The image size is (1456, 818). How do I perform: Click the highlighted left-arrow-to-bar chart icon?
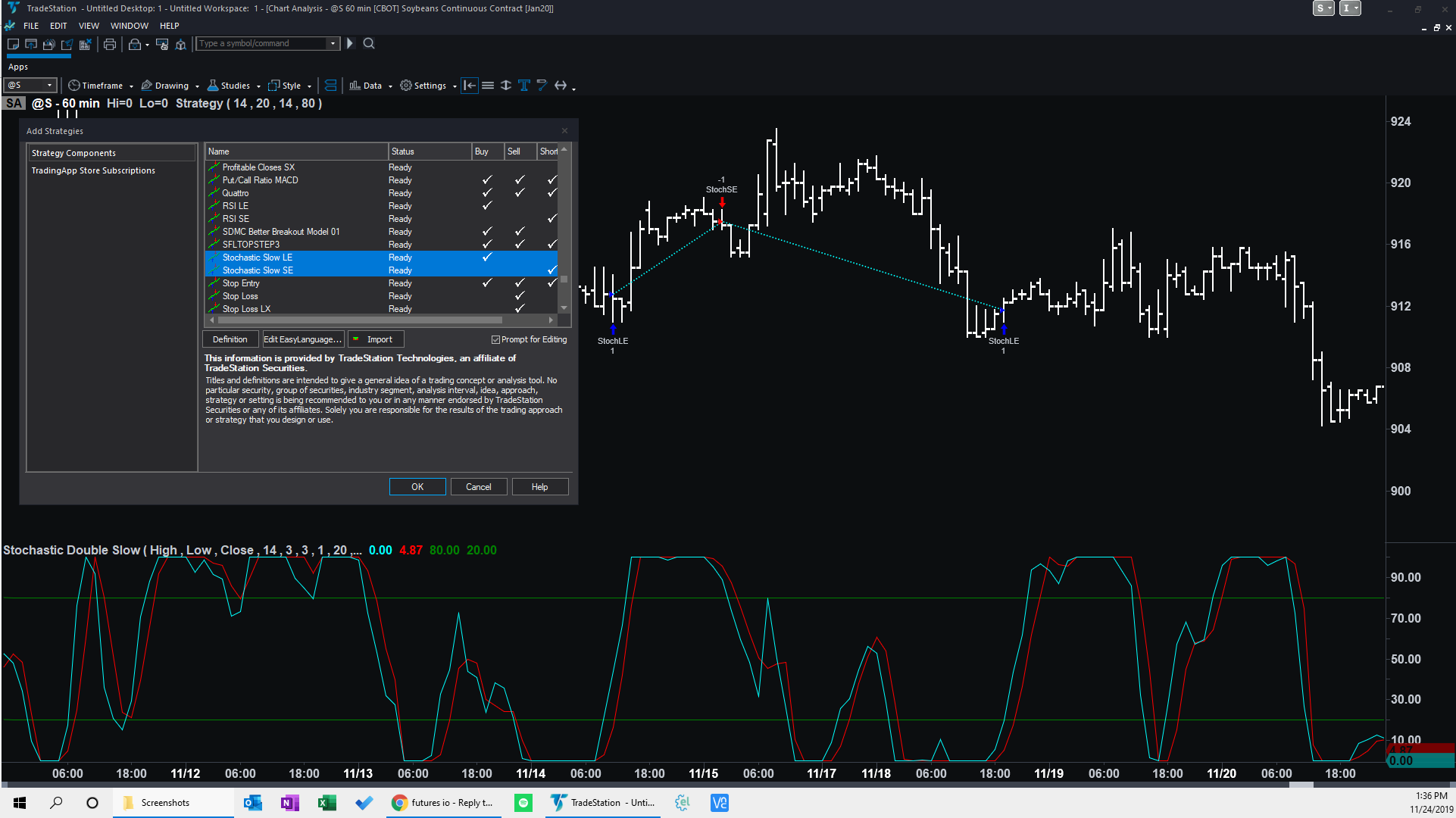click(x=470, y=86)
